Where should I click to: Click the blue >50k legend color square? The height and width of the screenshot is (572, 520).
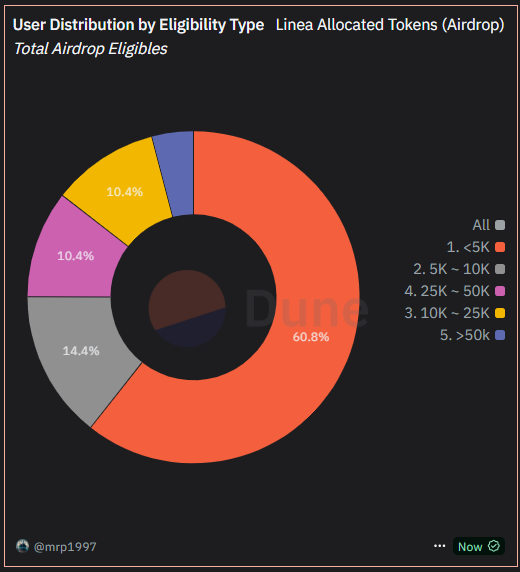coord(500,335)
